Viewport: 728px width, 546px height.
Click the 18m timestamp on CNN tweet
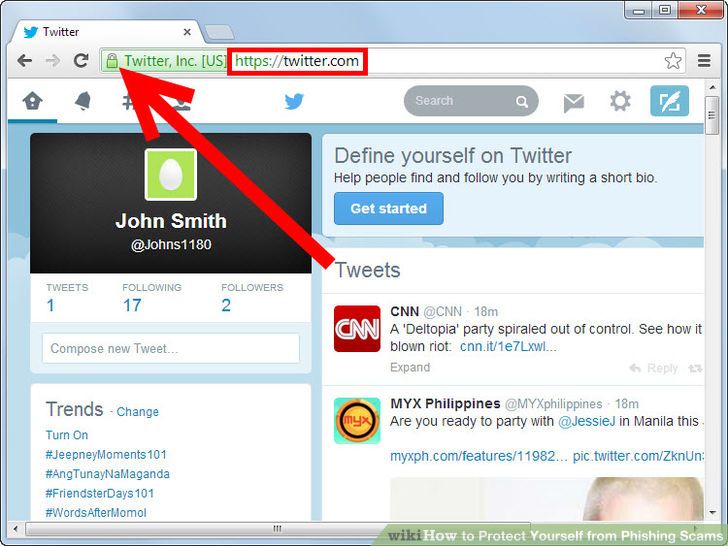point(486,312)
